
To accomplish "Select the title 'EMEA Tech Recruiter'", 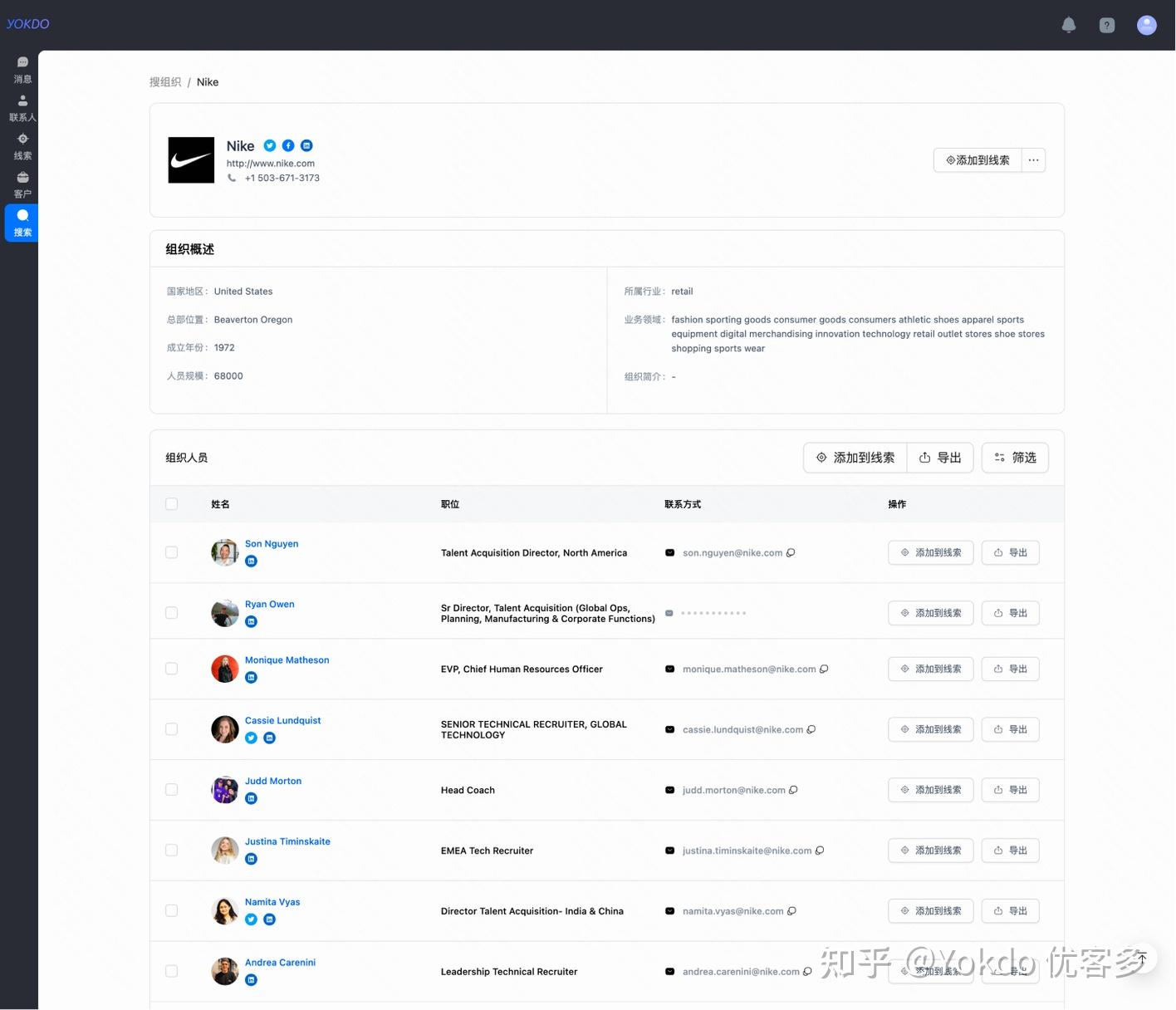I will 488,851.
